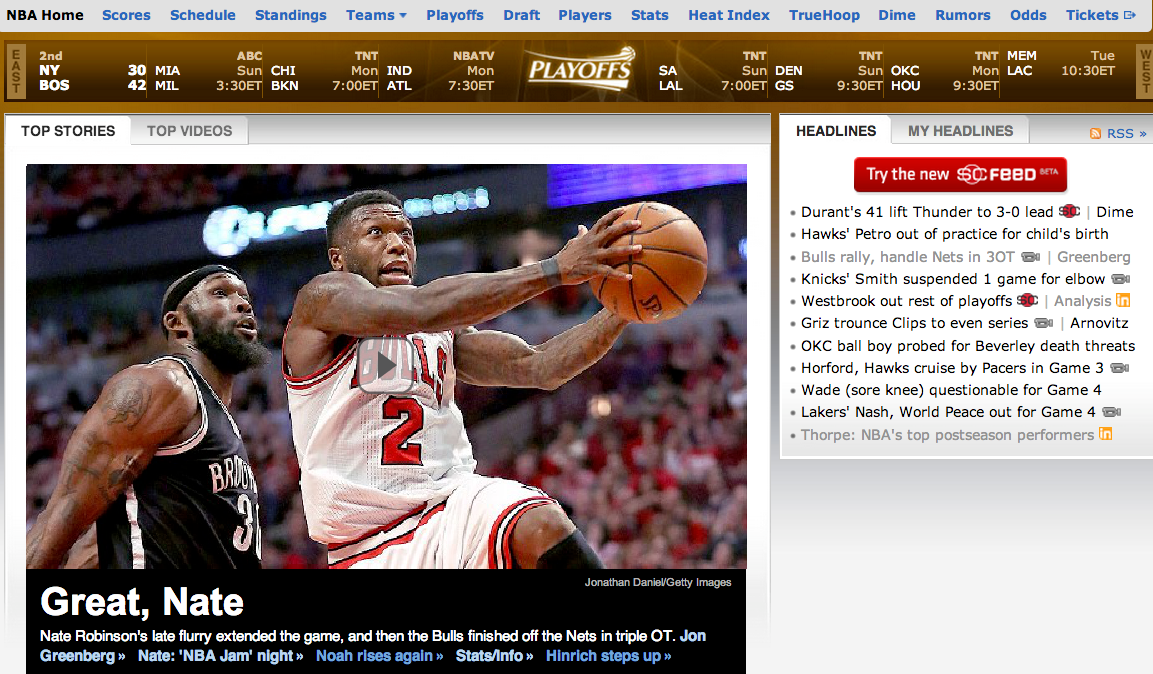Open the Odds page
The height and width of the screenshot is (674, 1153).
[x=1028, y=15]
